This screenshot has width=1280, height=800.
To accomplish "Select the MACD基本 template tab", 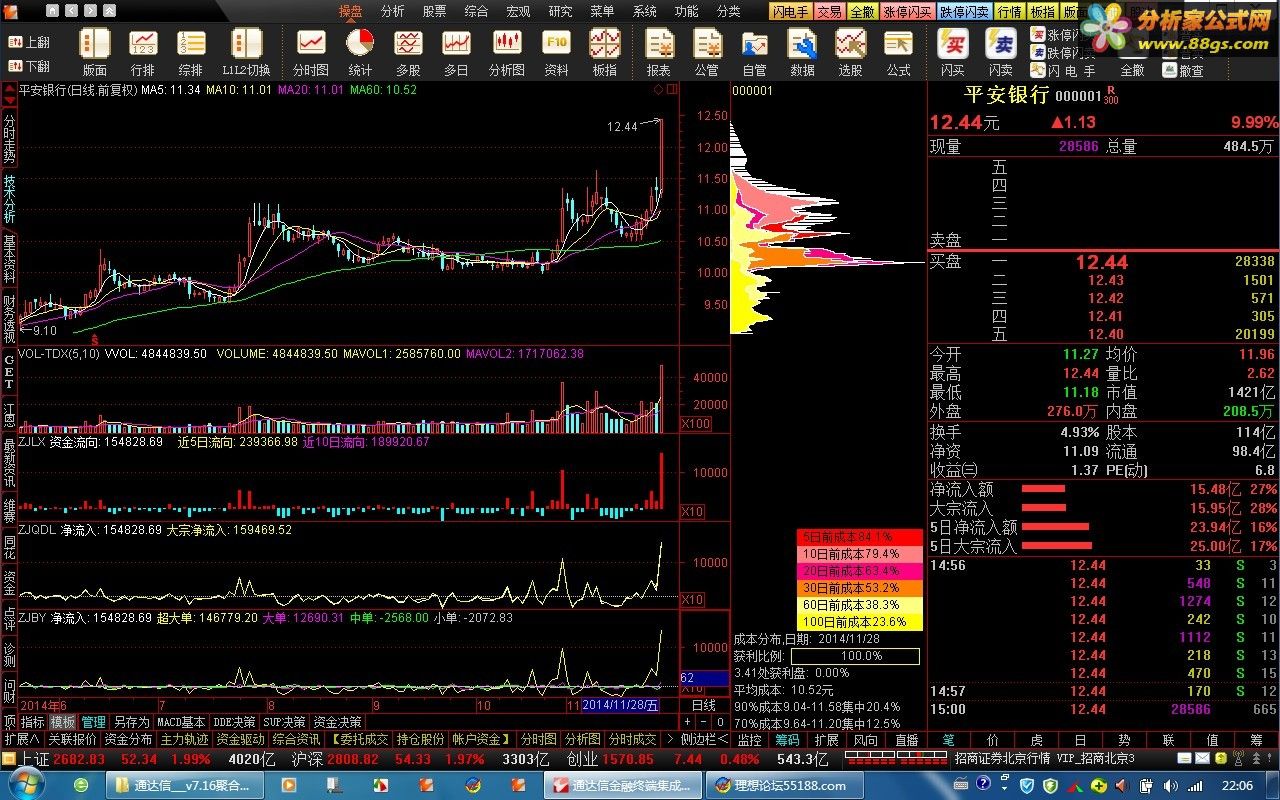I will coord(181,722).
